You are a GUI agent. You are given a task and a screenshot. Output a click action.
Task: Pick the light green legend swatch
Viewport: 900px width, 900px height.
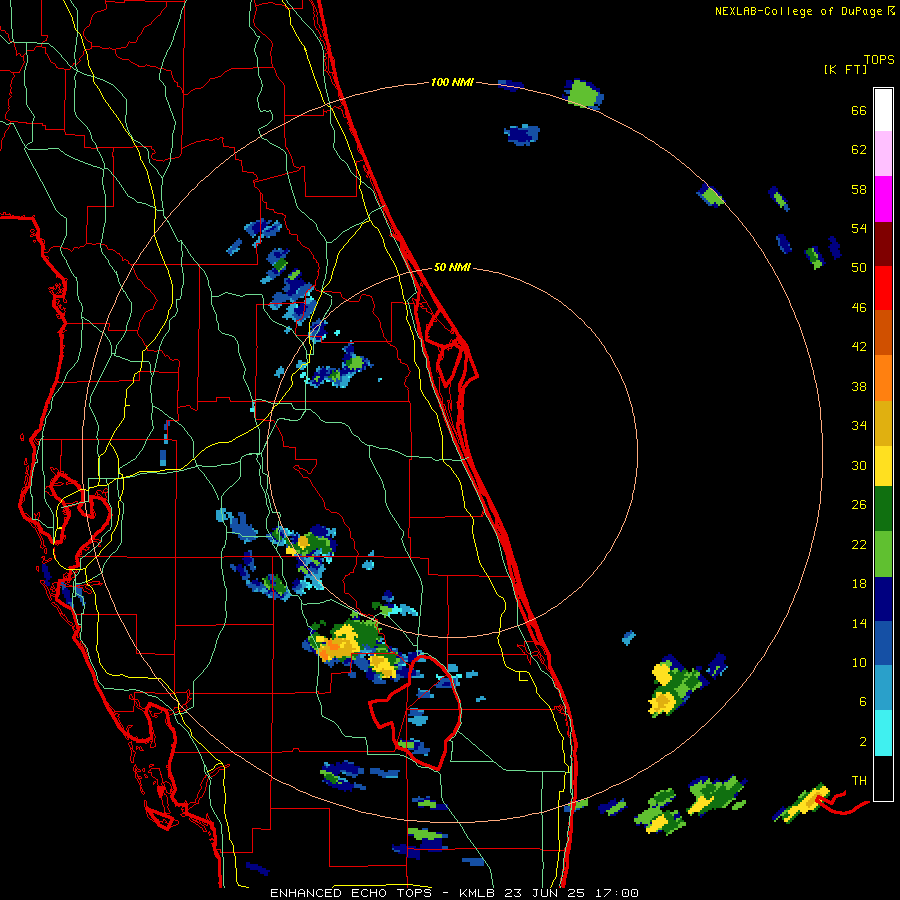[883, 554]
